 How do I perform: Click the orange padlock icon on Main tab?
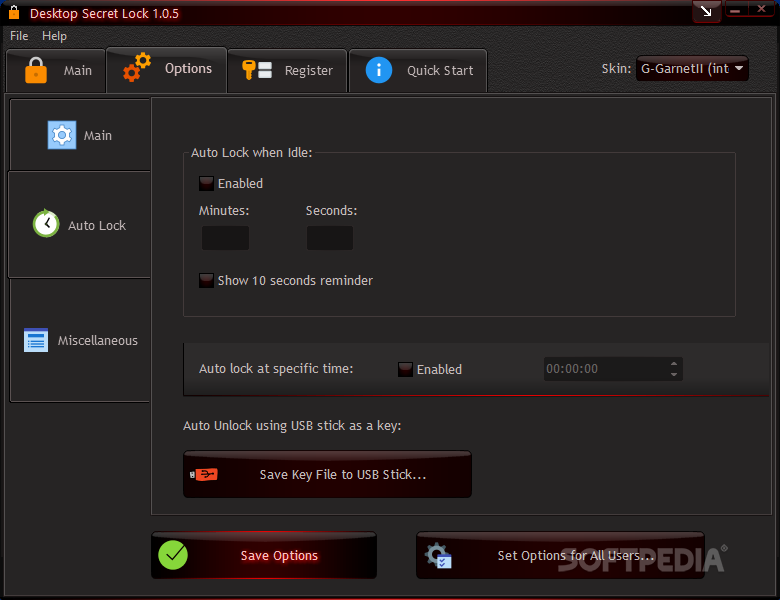pyautogui.click(x=36, y=70)
